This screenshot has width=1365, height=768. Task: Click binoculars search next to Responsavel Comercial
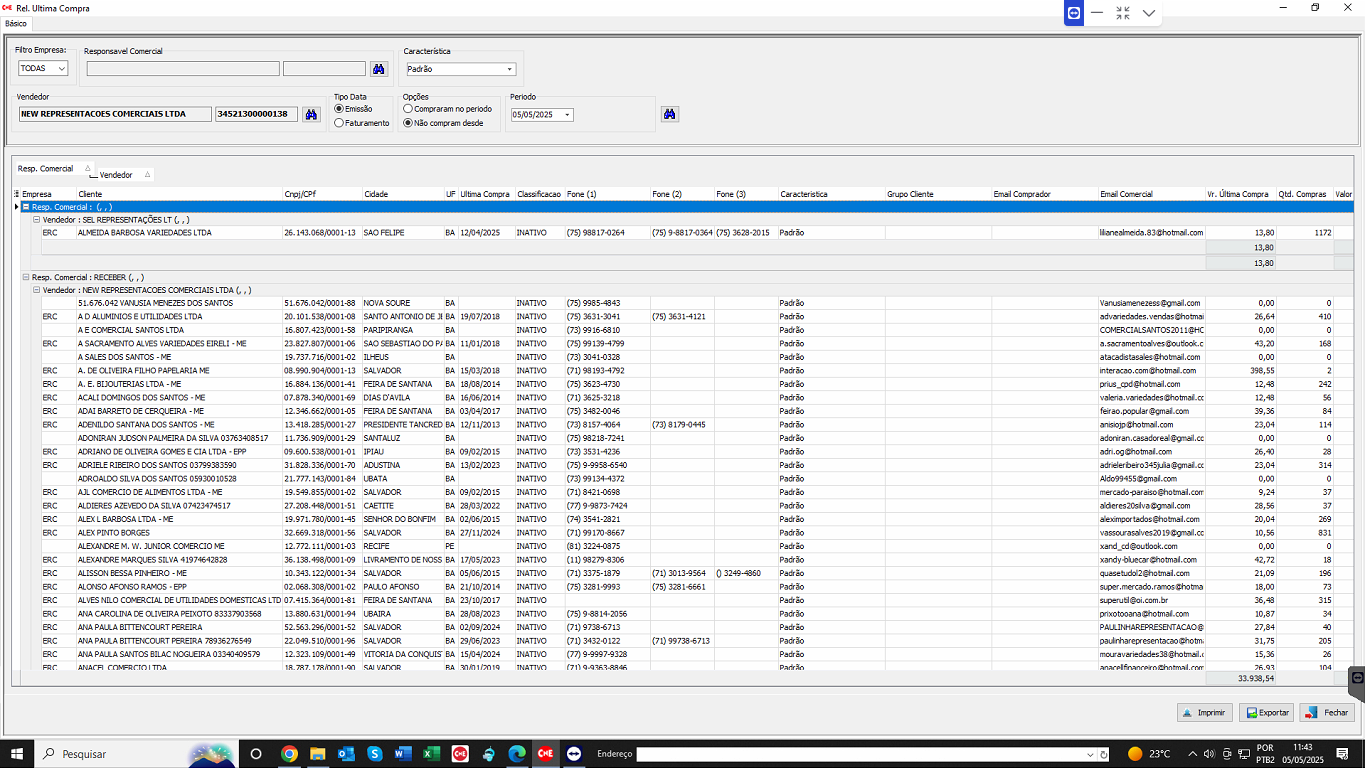(x=379, y=69)
